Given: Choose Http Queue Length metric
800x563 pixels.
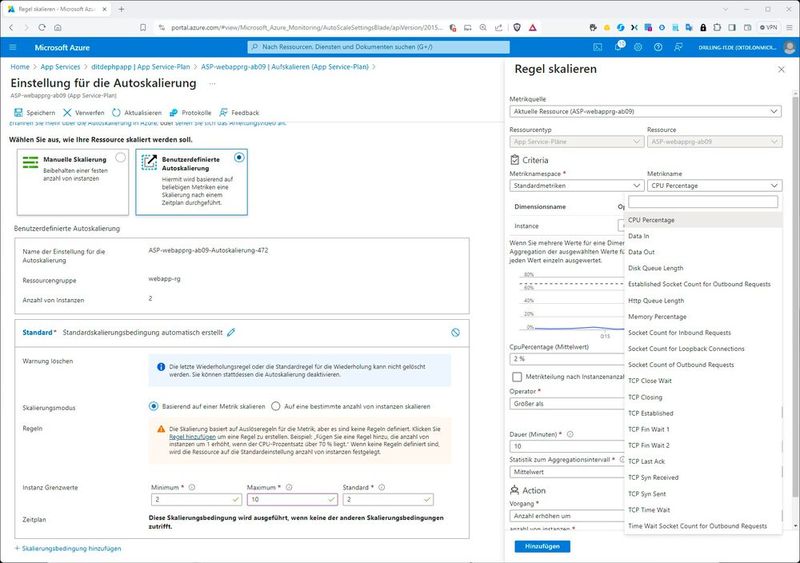Looking at the screenshot, I should click(703, 301).
